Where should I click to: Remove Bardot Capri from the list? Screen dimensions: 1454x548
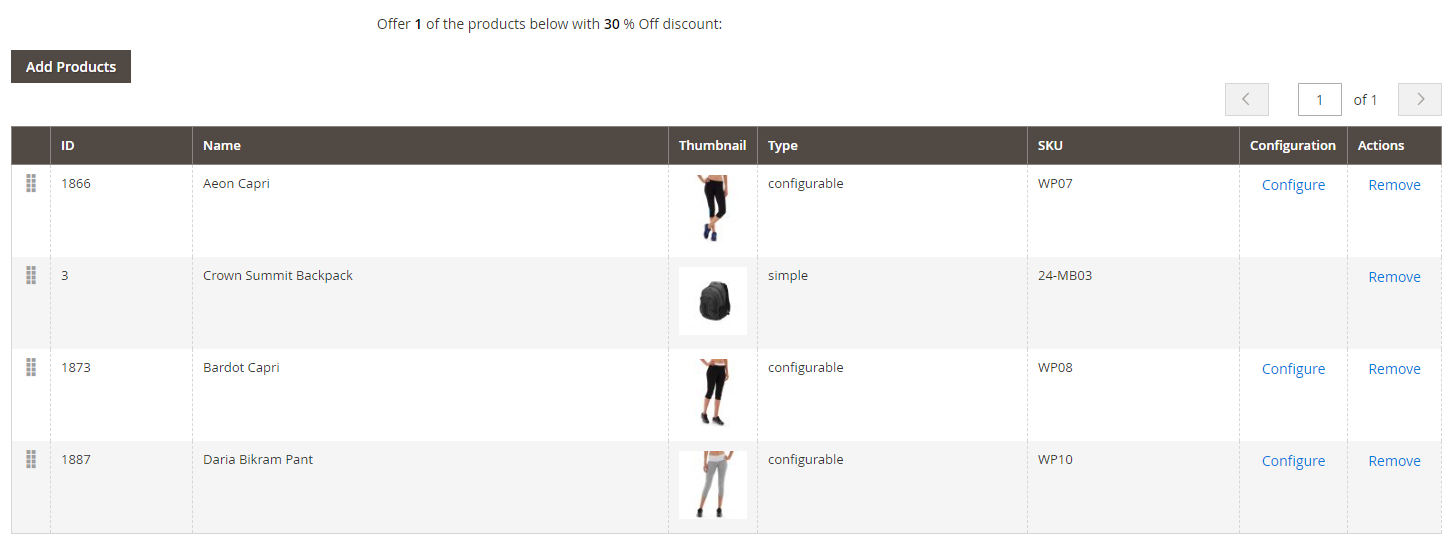[1394, 369]
